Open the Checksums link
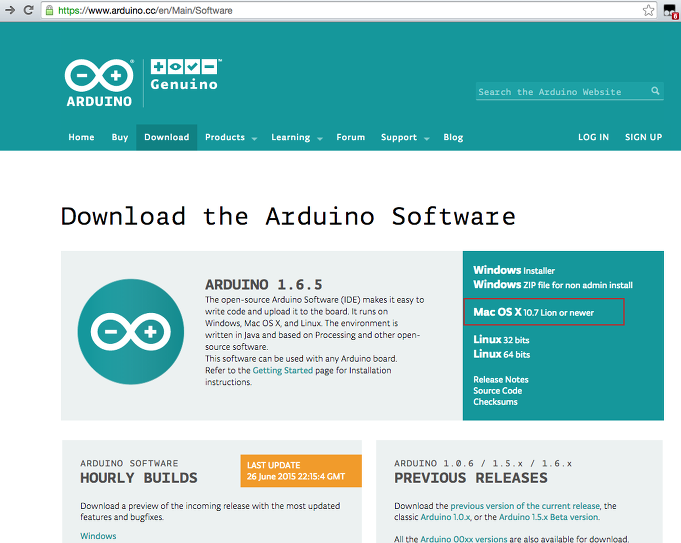 (x=495, y=402)
